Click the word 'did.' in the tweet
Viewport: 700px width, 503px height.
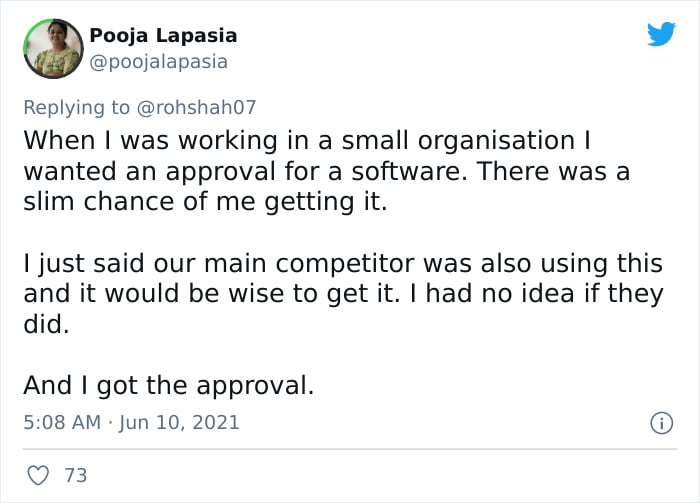pos(46,324)
